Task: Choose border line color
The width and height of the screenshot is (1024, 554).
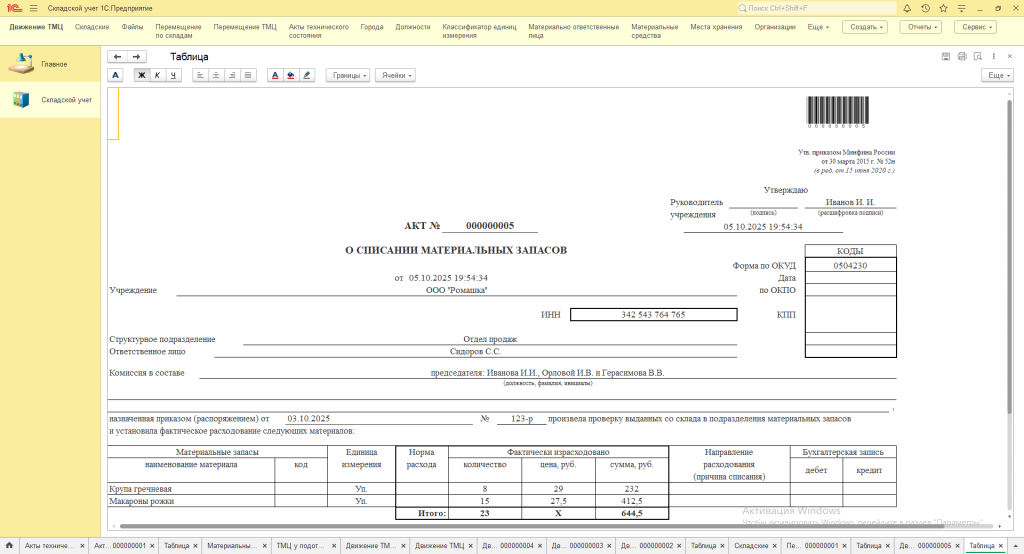Action: pyautogui.click(x=307, y=75)
